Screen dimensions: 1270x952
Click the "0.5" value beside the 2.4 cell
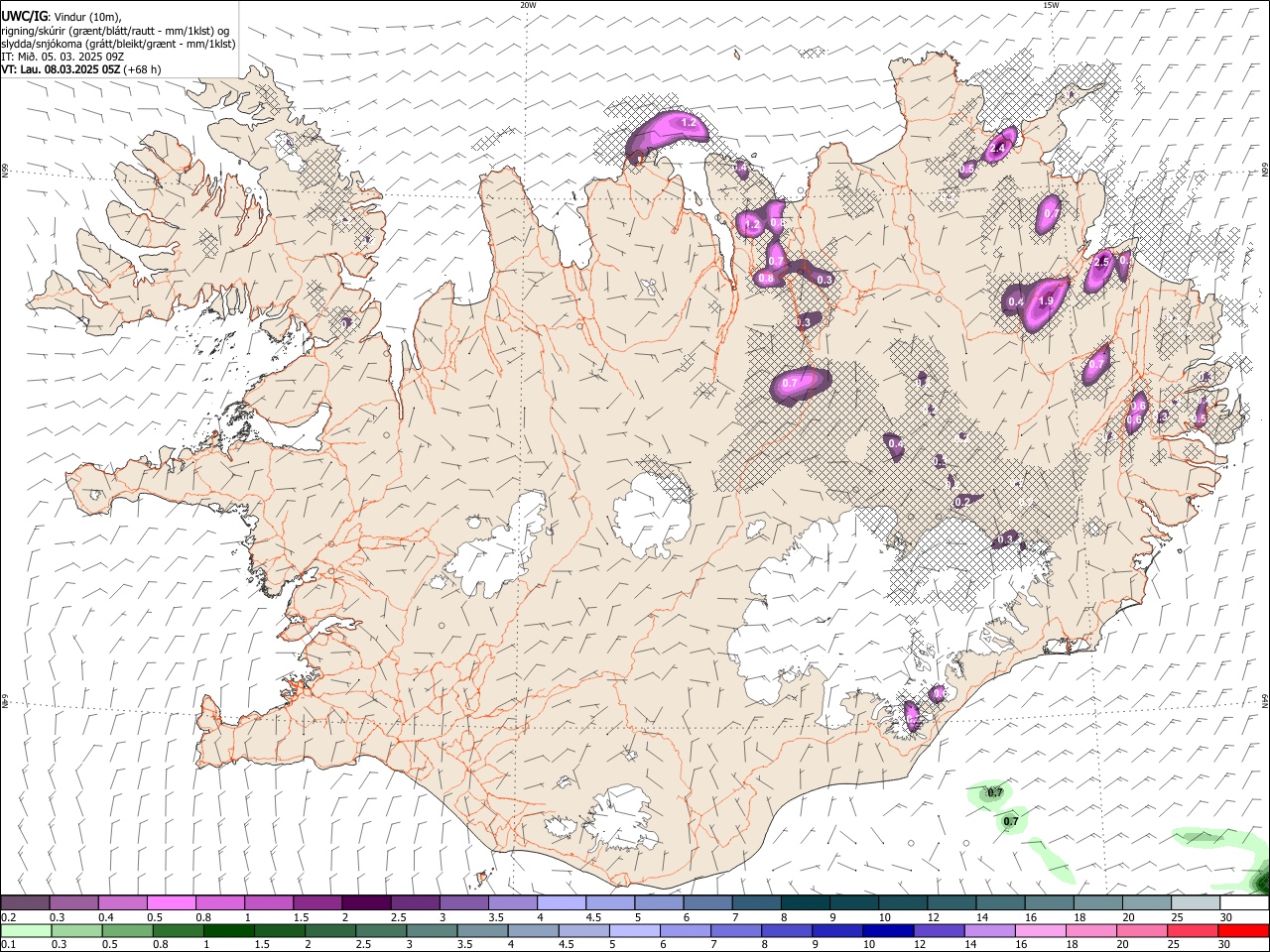coord(967,170)
